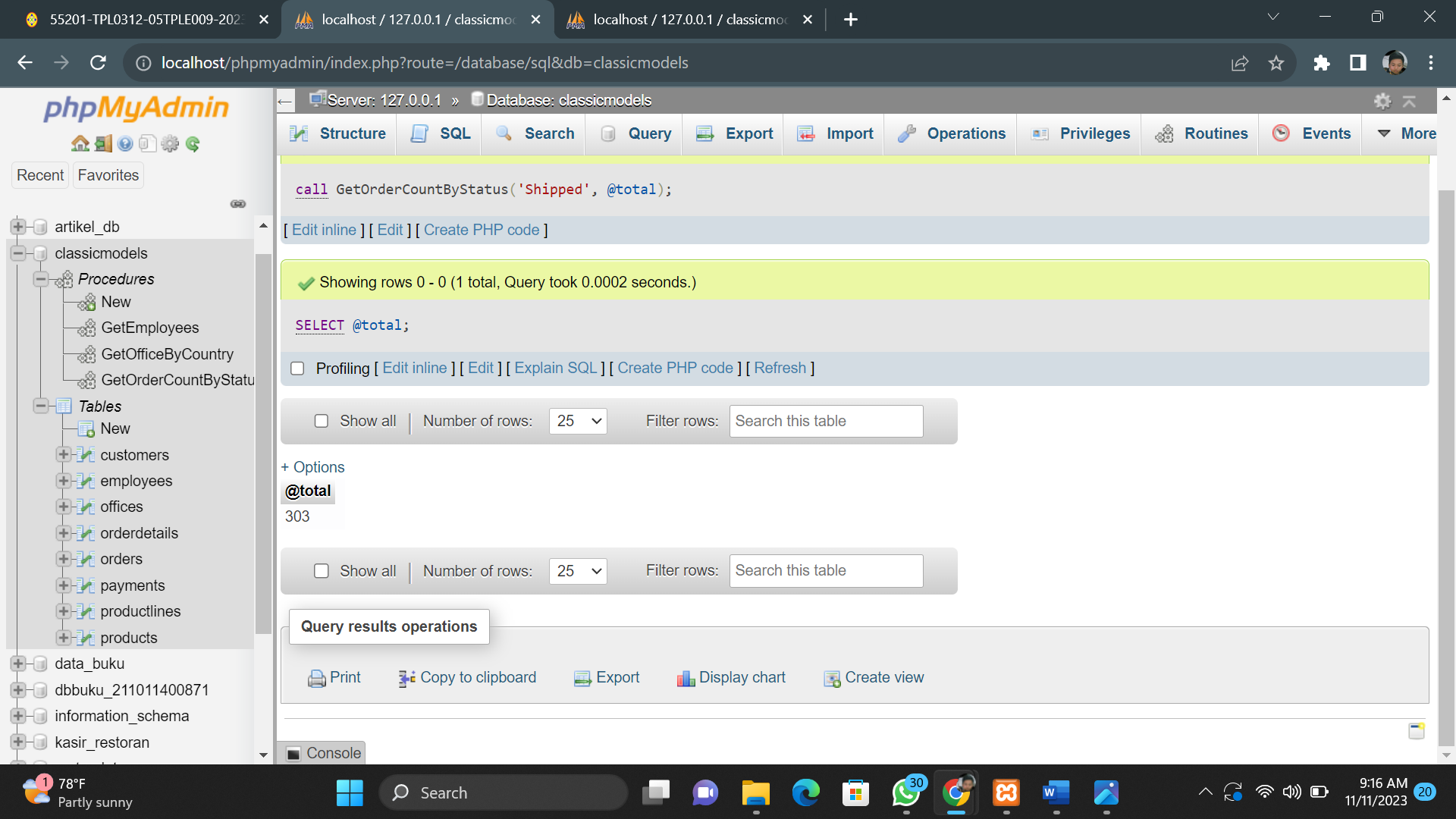Collapse the Procedures tree node

[41, 279]
